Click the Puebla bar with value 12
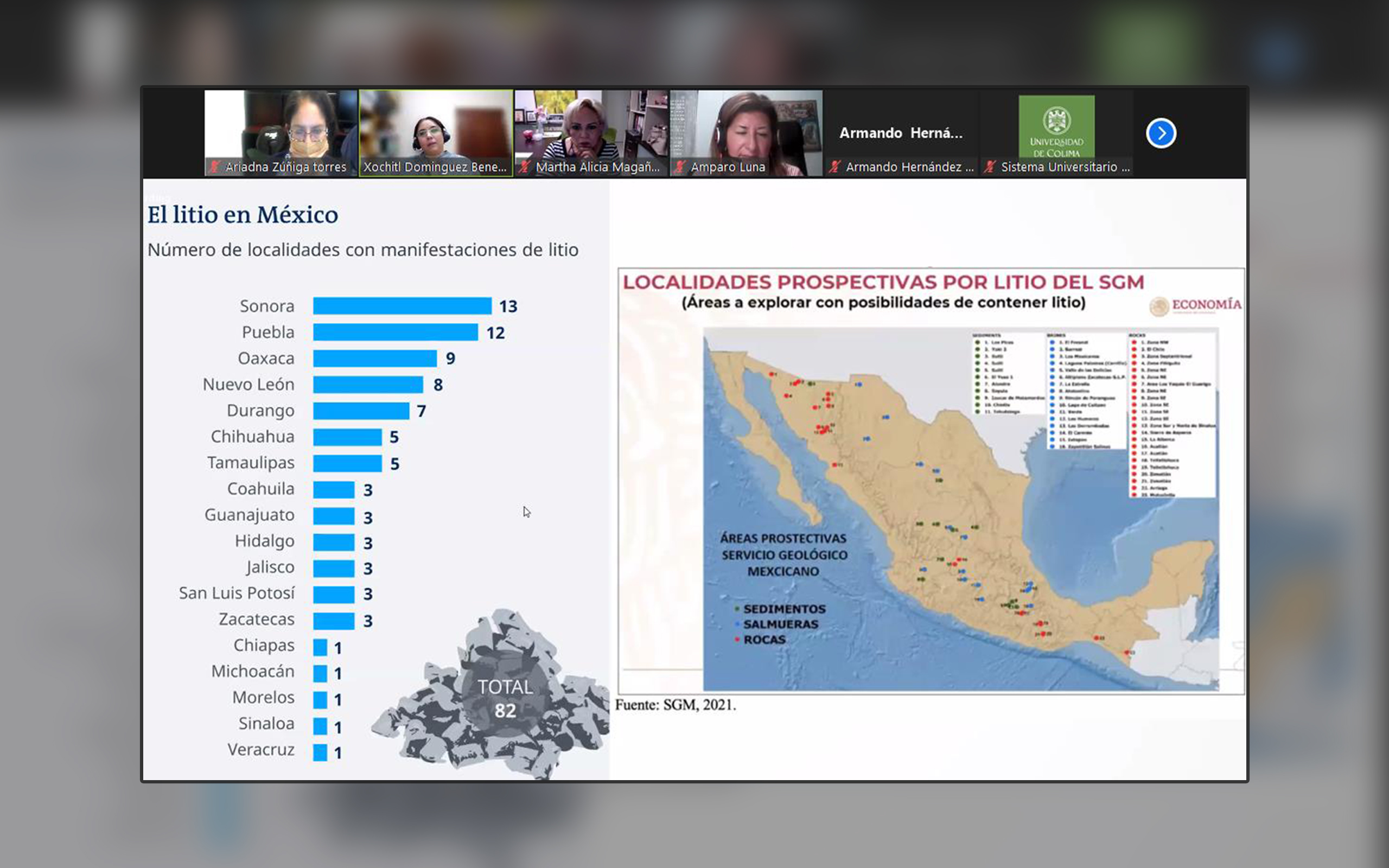 click(x=395, y=333)
